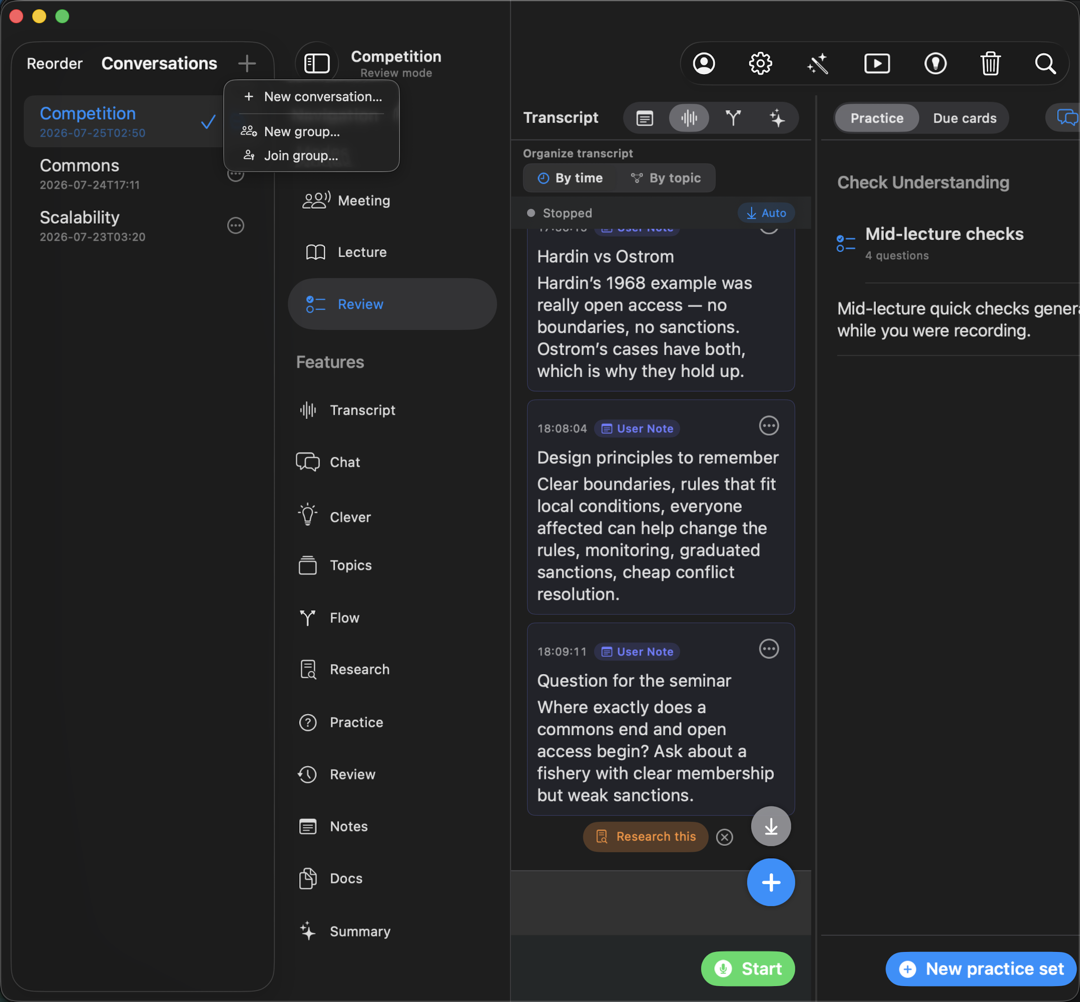Open Chat in the Features list
This screenshot has height=1002, width=1080.
(329, 462)
